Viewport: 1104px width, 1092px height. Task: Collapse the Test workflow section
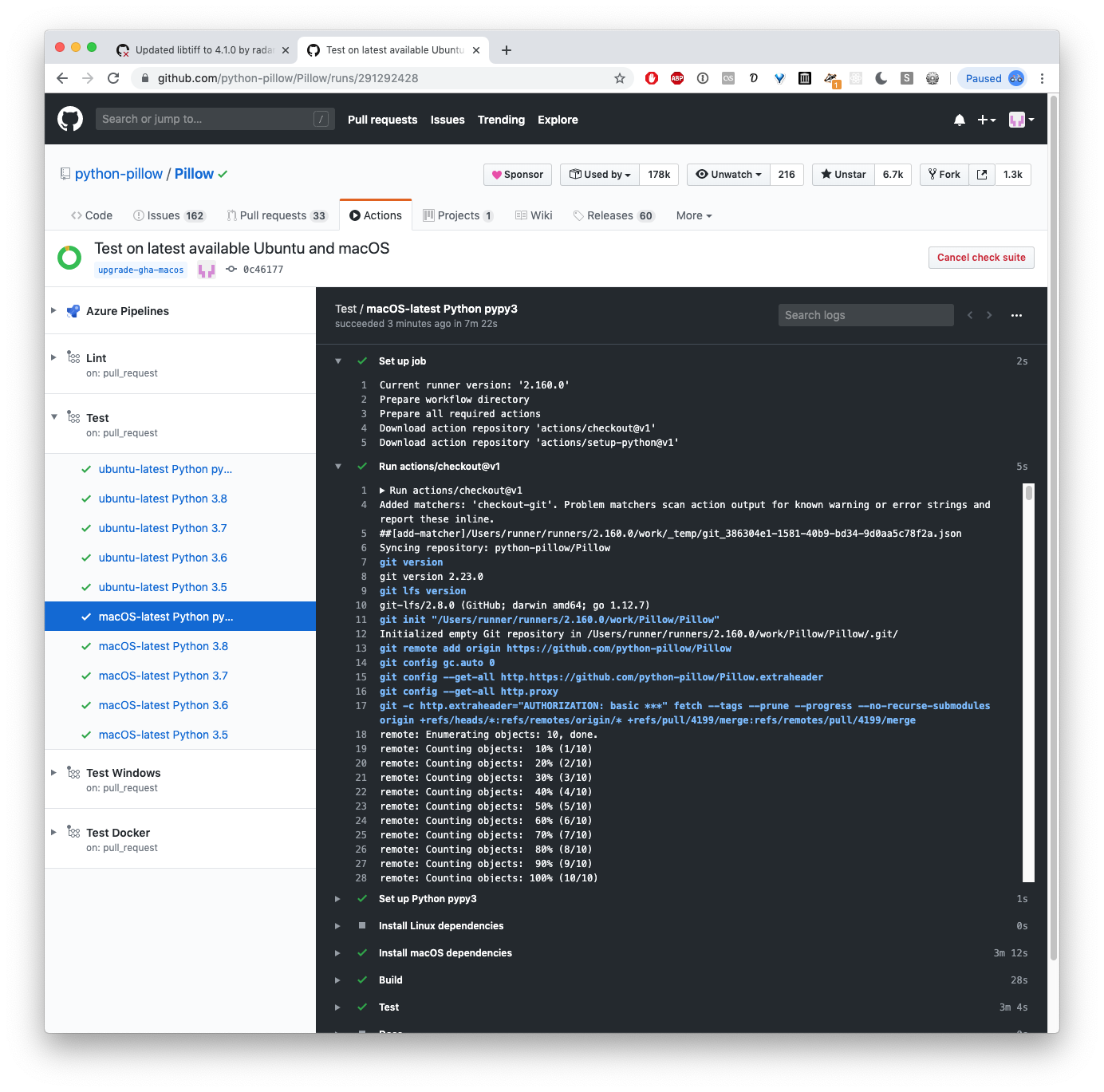pyautogui.click(x=53, y=417)
